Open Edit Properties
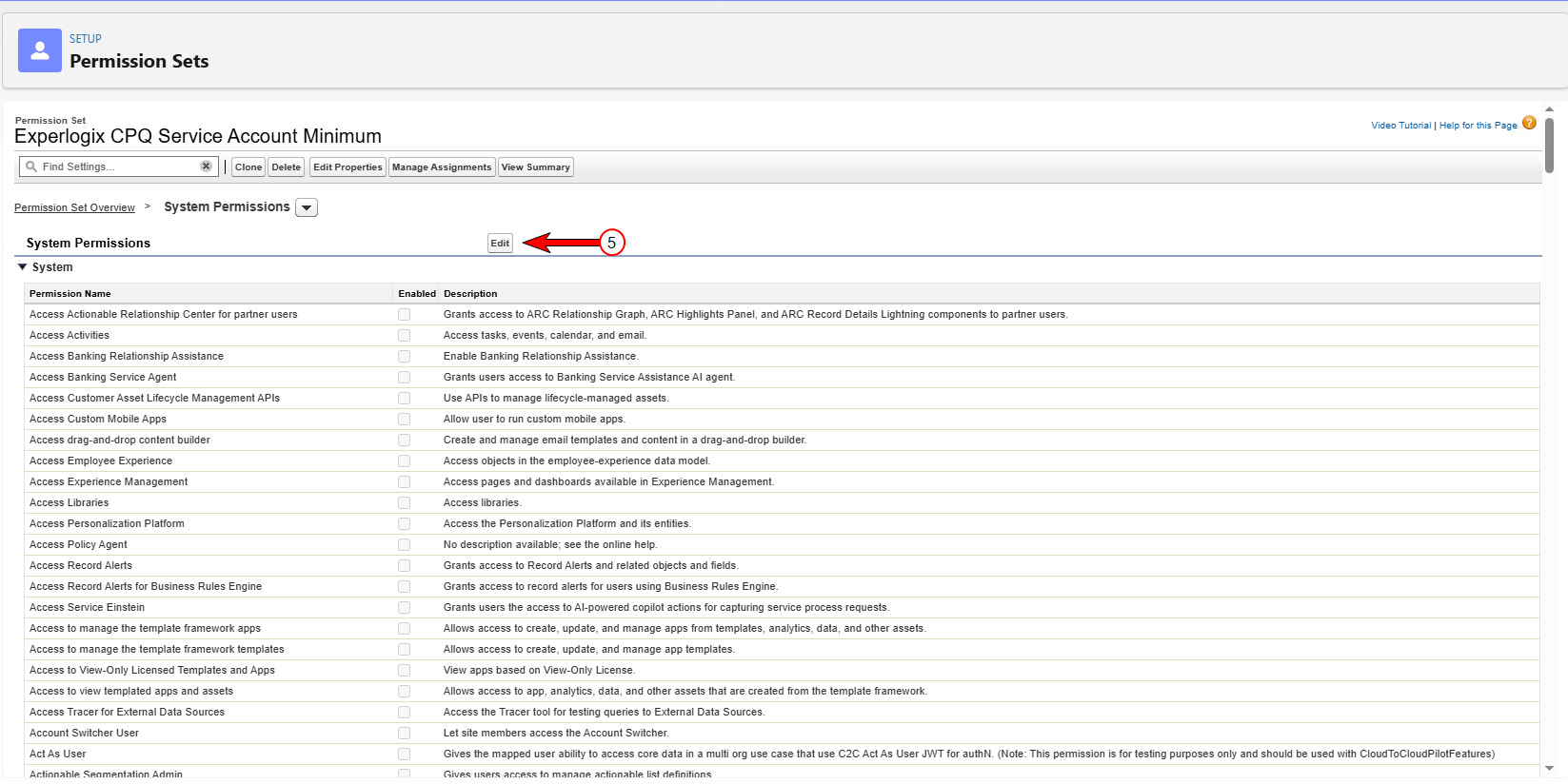This screenshot has height=784, width=1568. pos(347,167)
